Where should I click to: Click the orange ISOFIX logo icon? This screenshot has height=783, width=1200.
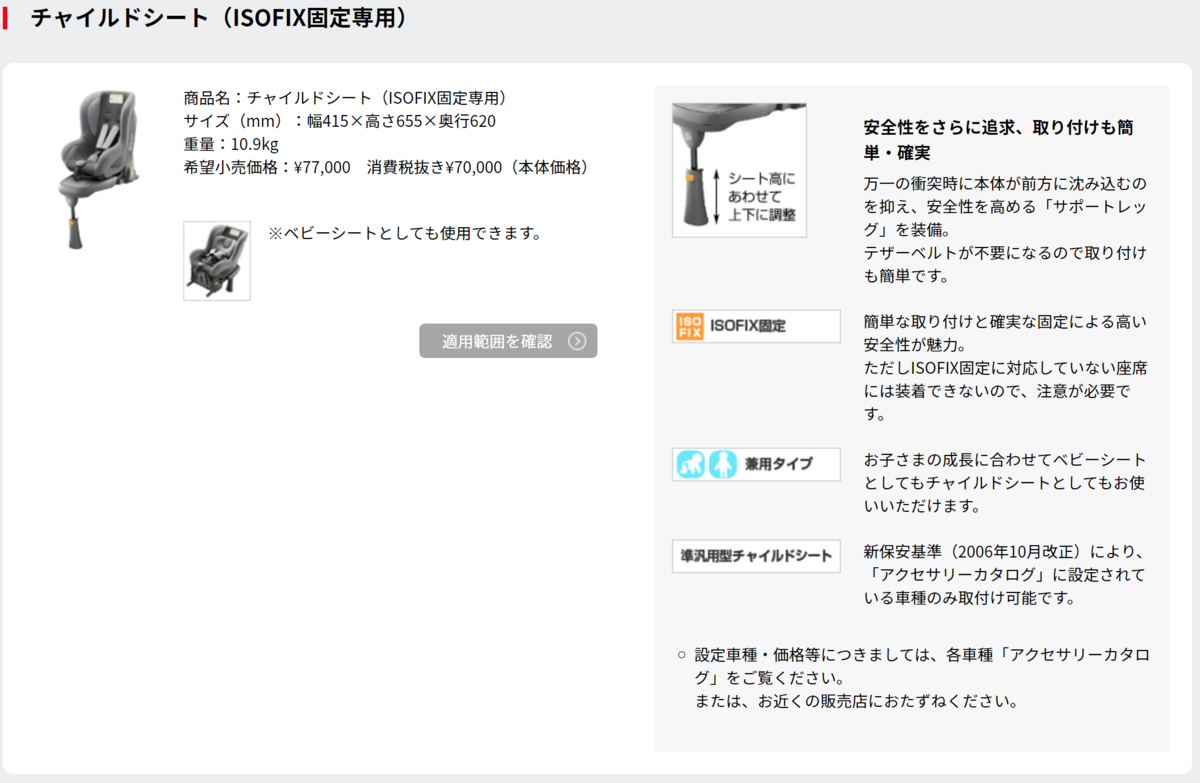click(690, 326)
